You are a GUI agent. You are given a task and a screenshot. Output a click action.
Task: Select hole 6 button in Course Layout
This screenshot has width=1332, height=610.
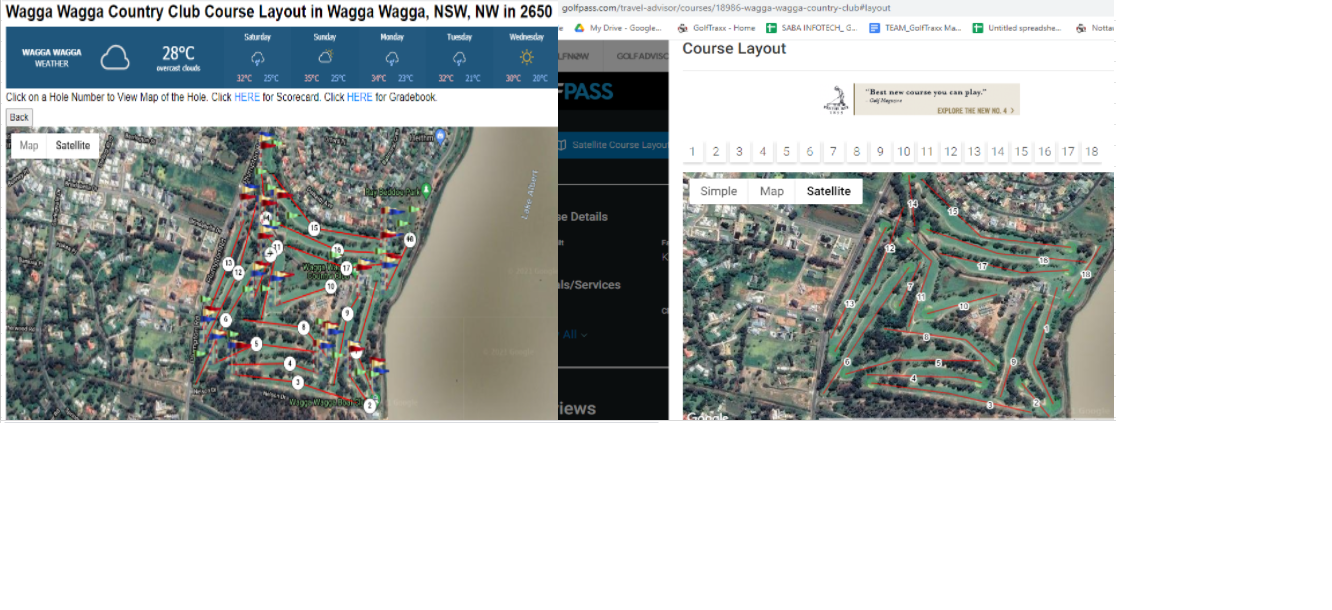pos(810,152)
